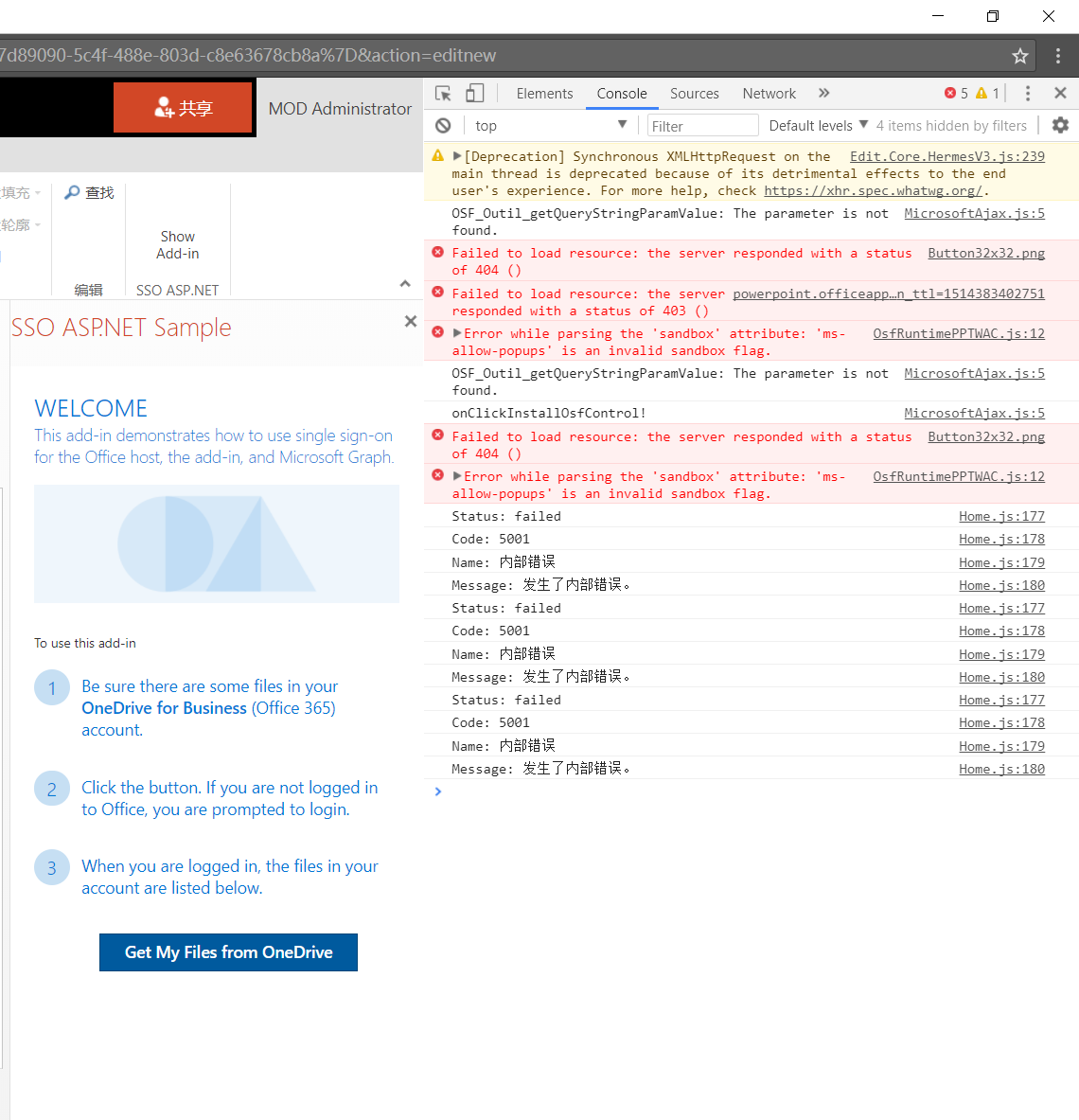Expand the sandbox attribute error details
This screenshot has height=1120, width=1079.
click(457, 332)
